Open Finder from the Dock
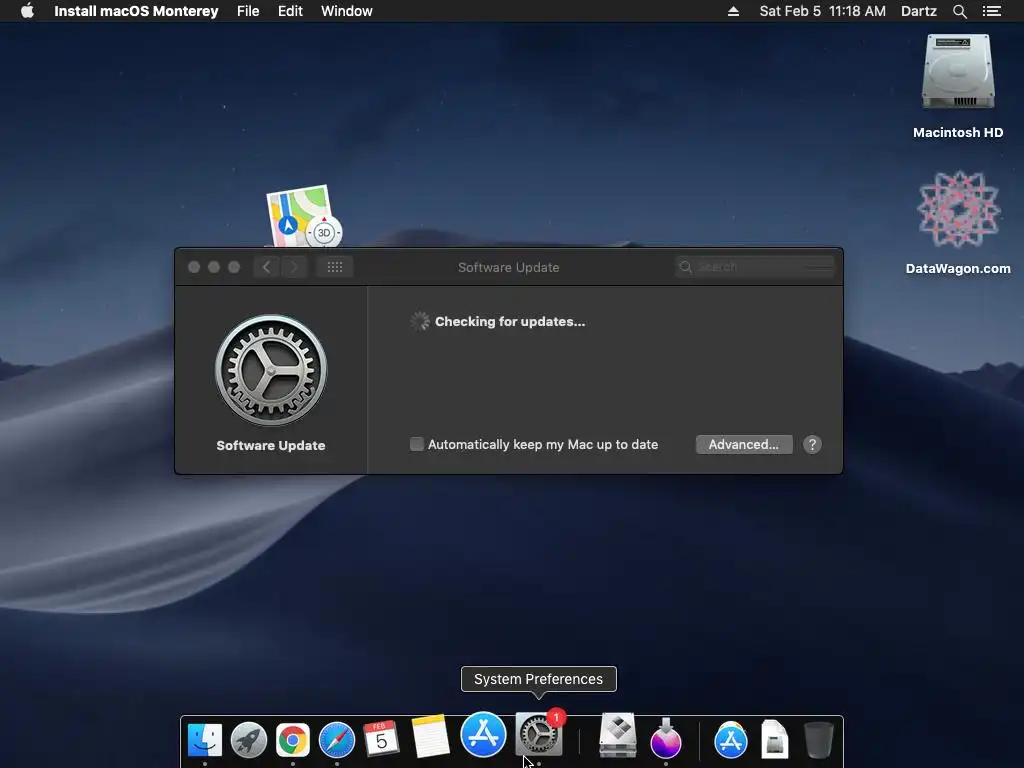Viewport: 1024px width, 768px height. pyautogui.click(x=204, y=740)
